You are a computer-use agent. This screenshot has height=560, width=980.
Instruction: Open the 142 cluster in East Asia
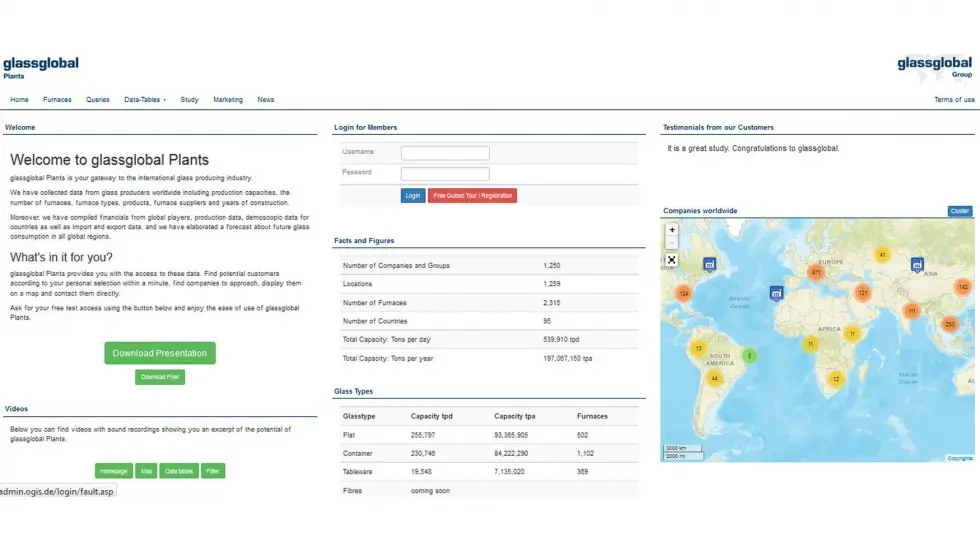[962, 287]
